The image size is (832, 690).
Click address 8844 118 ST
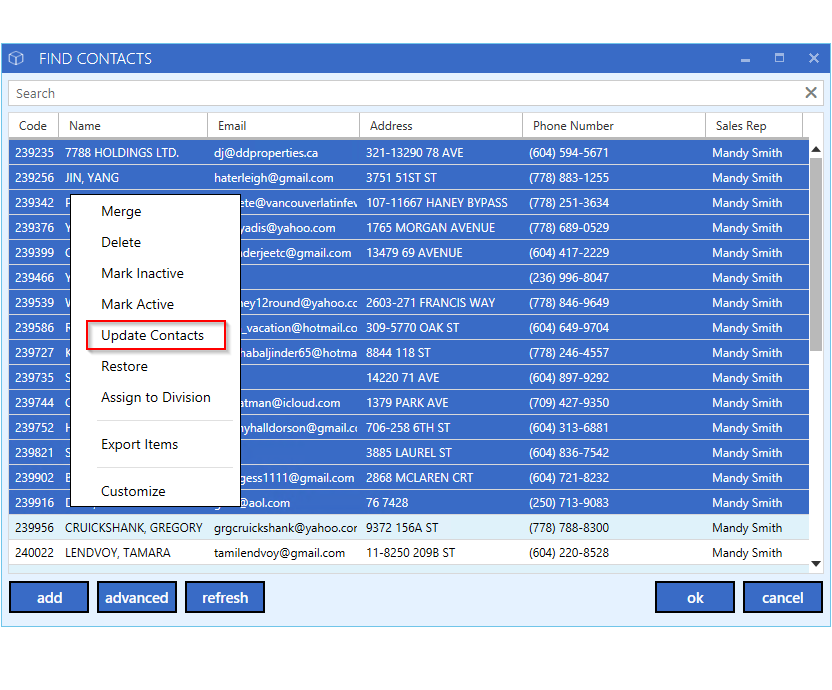click(x=398, y=352)
